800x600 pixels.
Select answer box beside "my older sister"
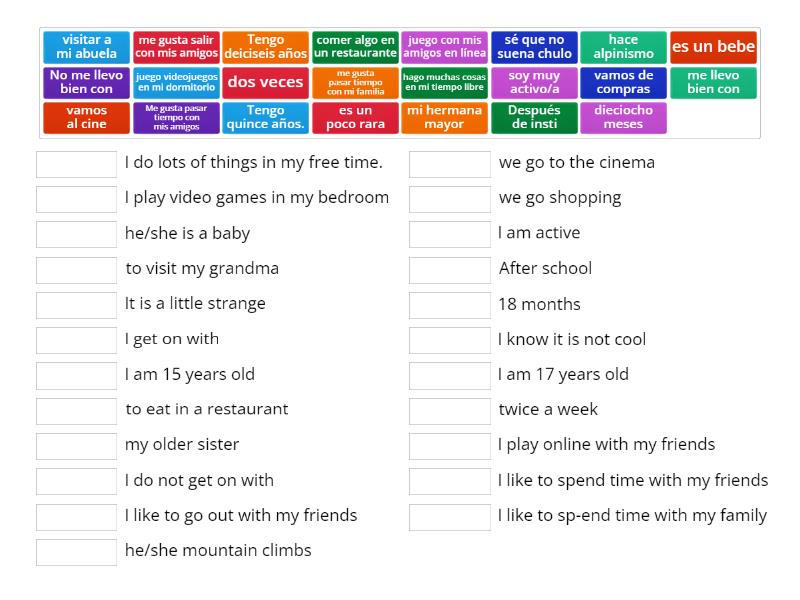[x=76, y=444]
